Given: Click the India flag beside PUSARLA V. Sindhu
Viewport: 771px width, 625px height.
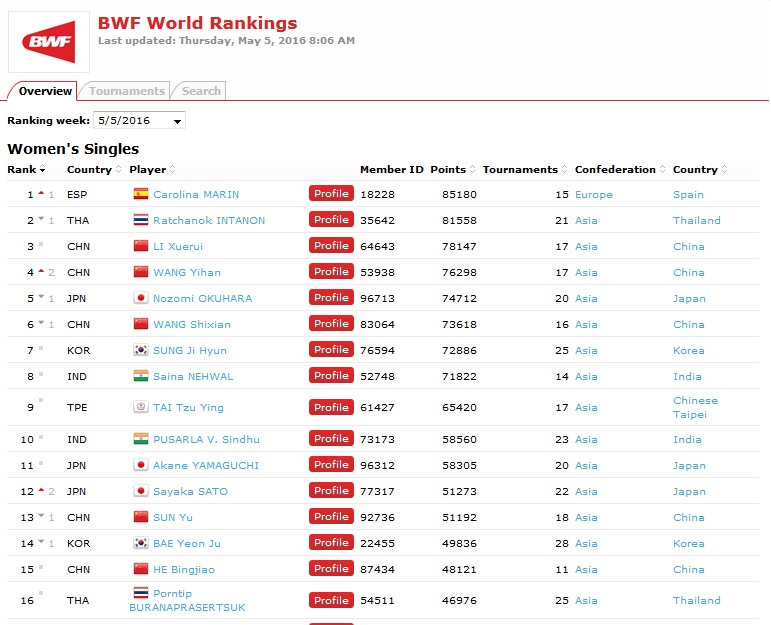Looking at the screenshot, I should [141, 439].
